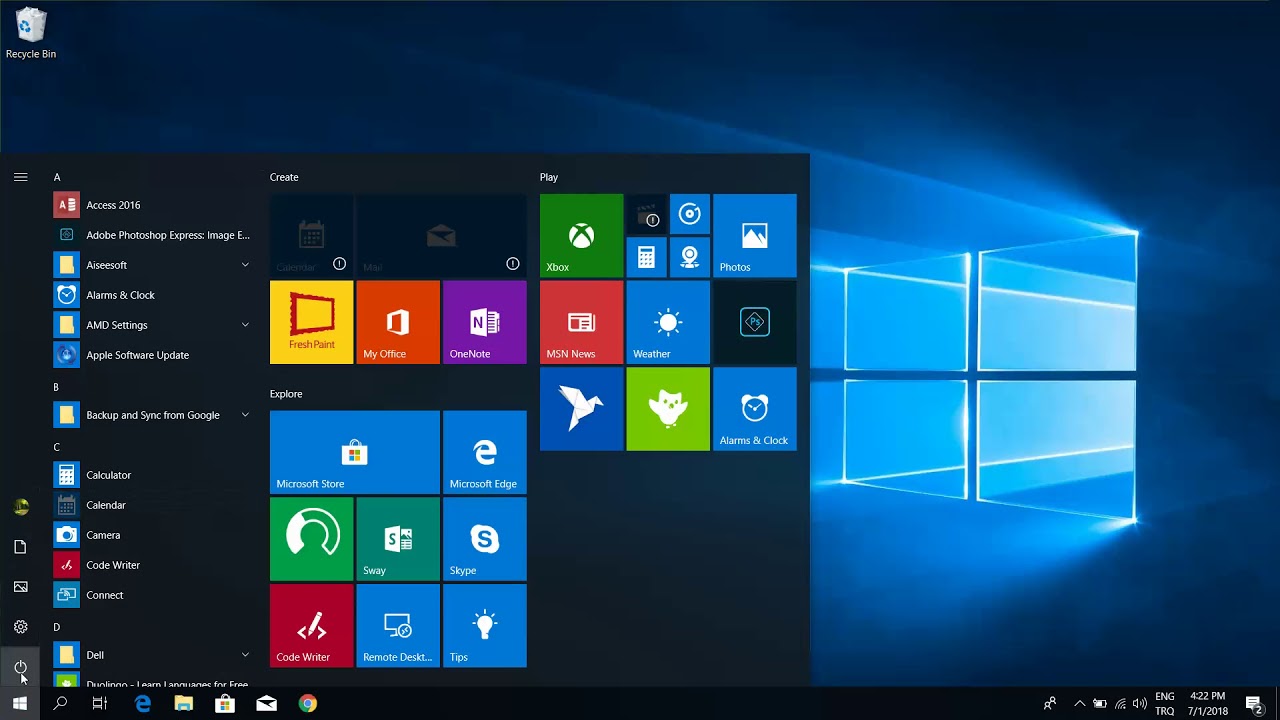
Task: Open the Tips tile
Action: point(485,626)
